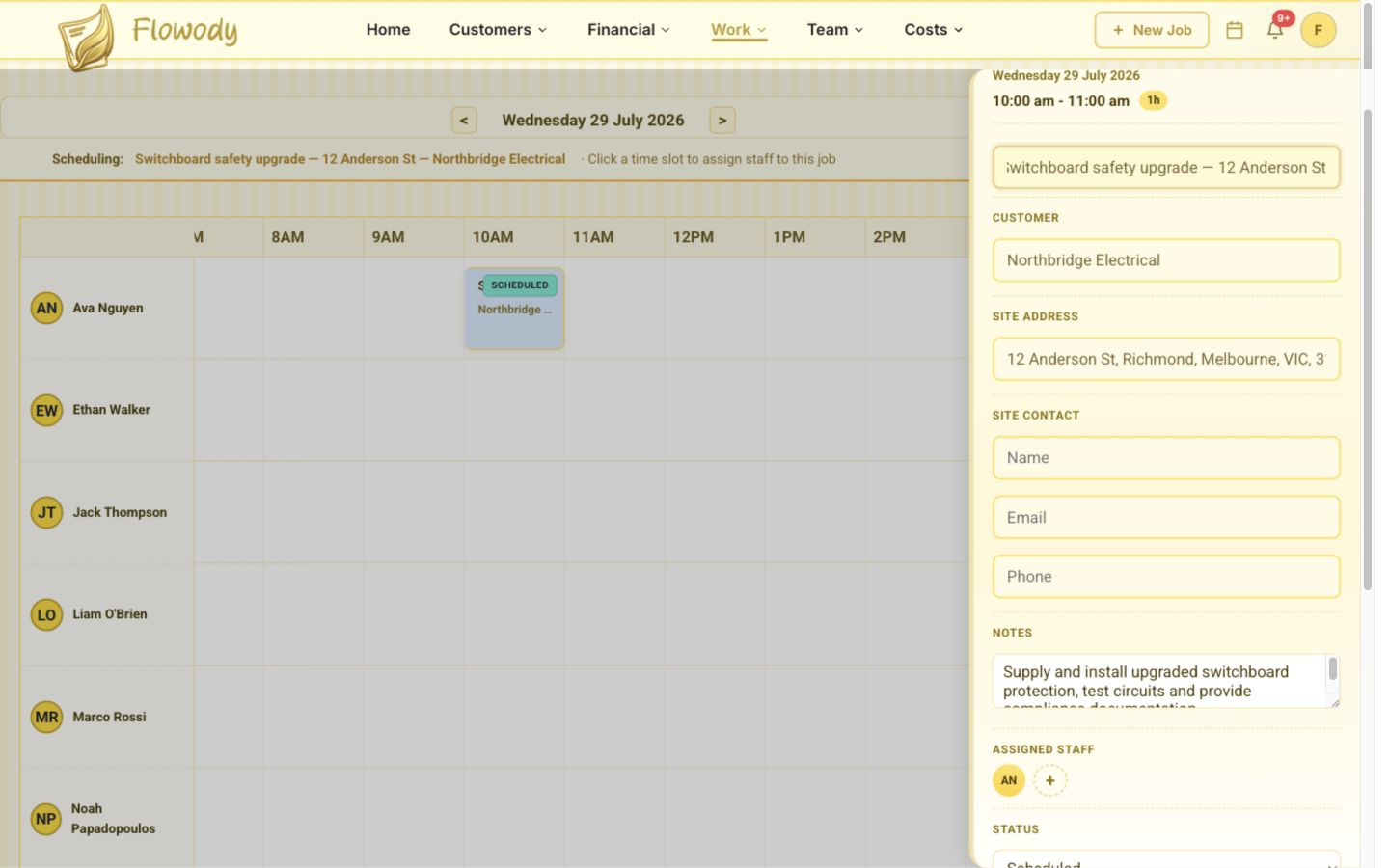1389x868 pixels.
Task: Go to next day
Action: click(x=722, y=121)
